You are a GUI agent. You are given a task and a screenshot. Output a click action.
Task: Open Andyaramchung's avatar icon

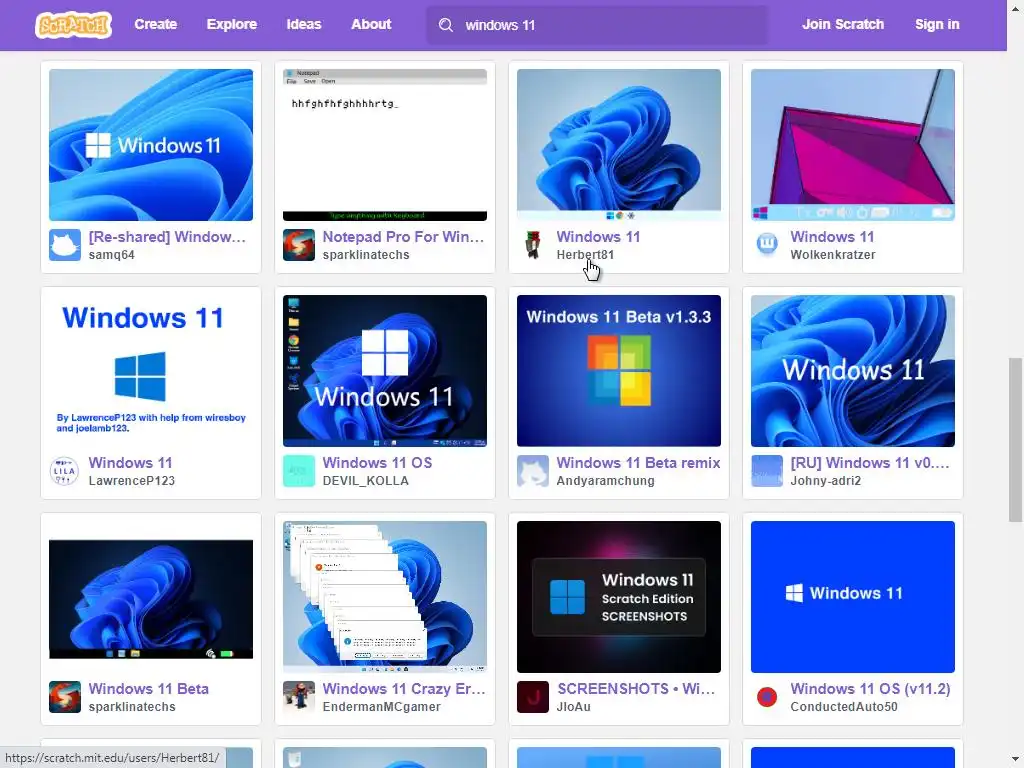click(x=533, y=471)
